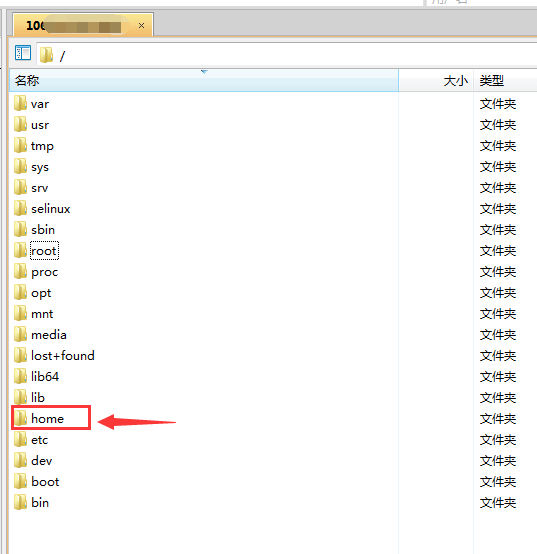This screenshot has height=554, width=537.
Task: Select the sys folder name
Action: pyautogui.click(x=40, y=167)
